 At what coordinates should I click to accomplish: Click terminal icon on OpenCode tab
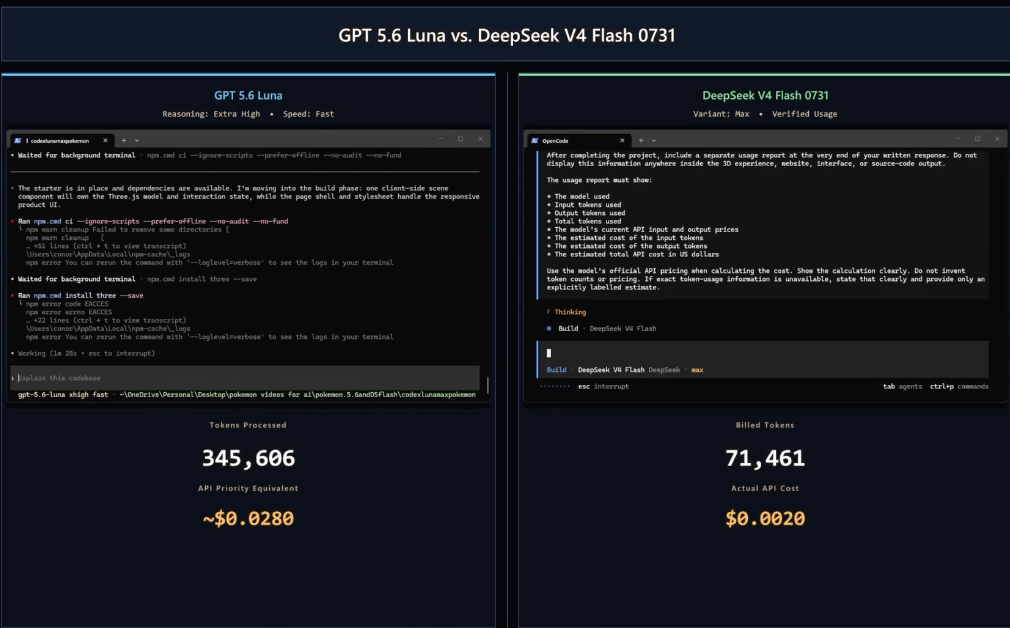coord(535,140)
